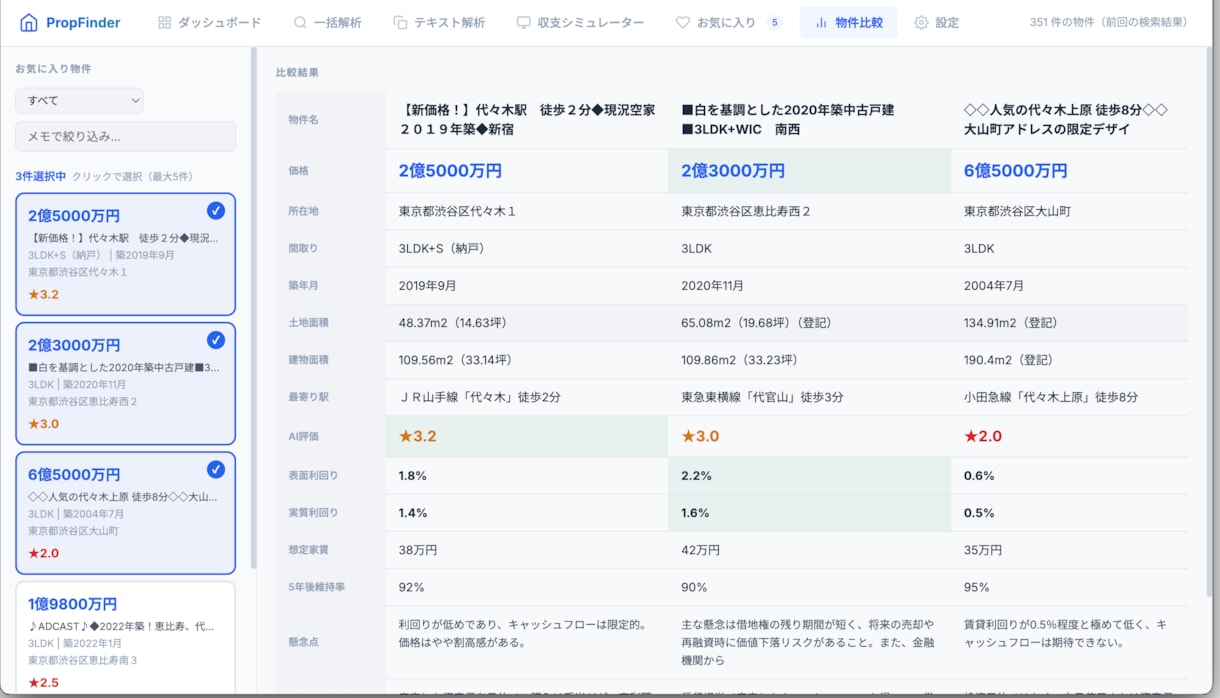The width and height of the screenshot is (1220, 698).
Task: Click the ADCAST 2022年築 card title
Action: tap(121, 626)
